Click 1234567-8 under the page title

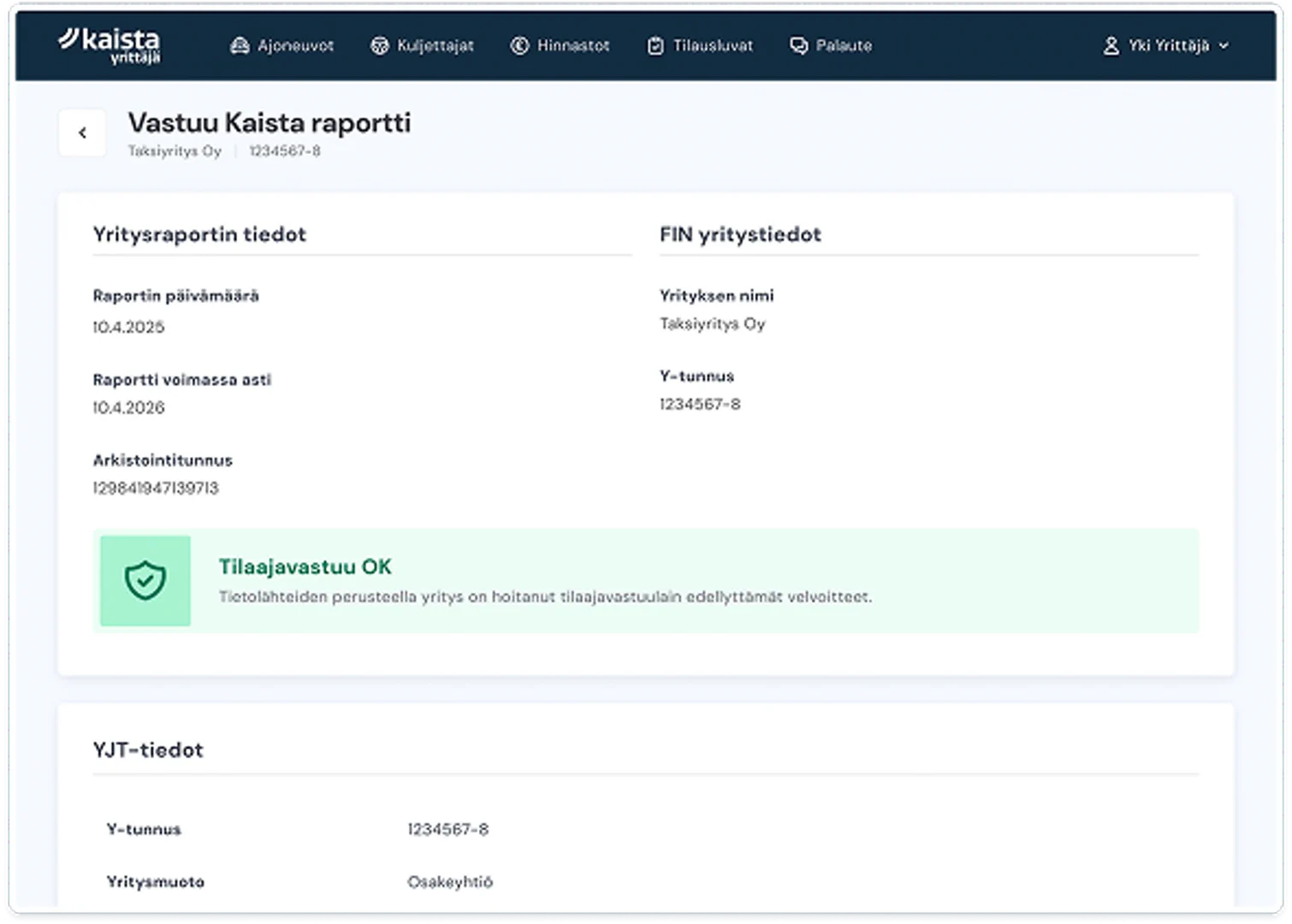pyautogui.click(x=285, y=151)
